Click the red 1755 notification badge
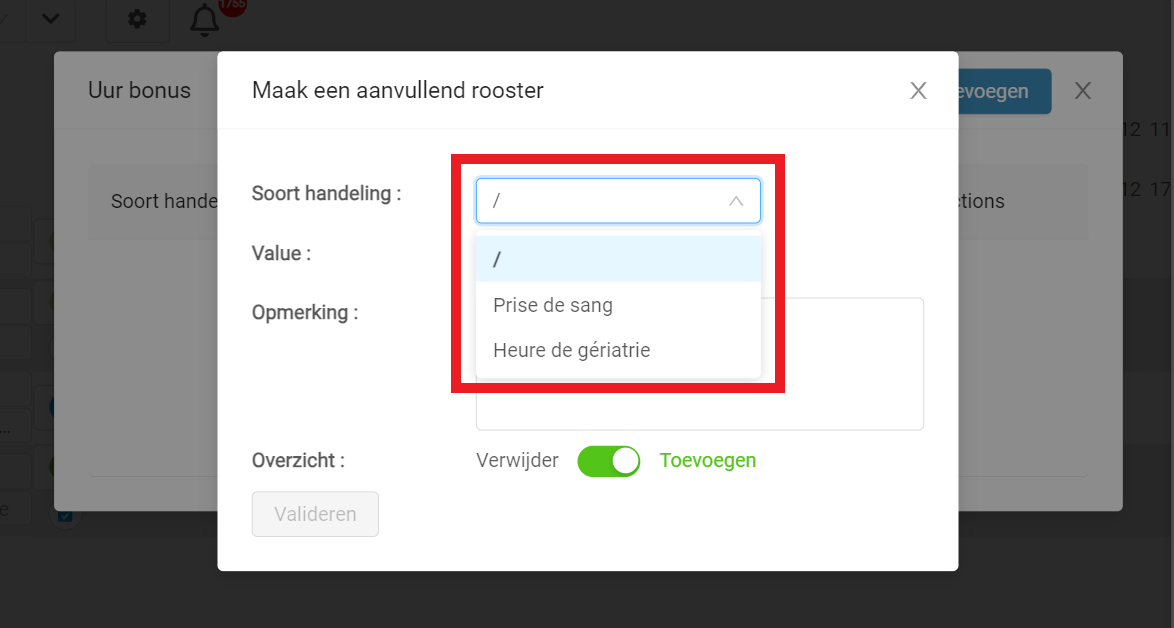Screen dimensions: 1174x628 coord(232,4)
